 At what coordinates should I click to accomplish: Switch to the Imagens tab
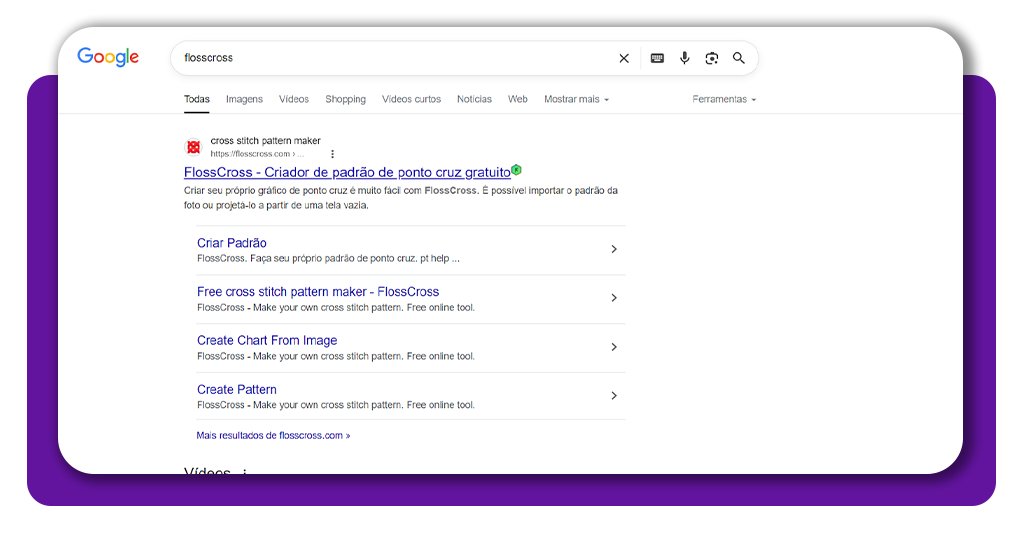pyautogui.click(x=244, y=99)
